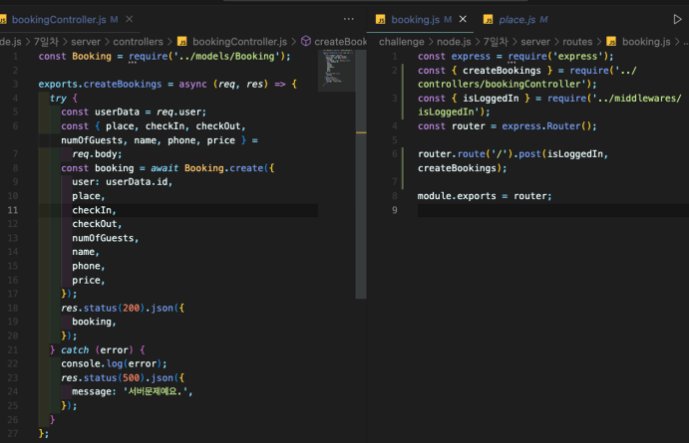Select 'challenge' in the right breadcrumb
Screen dimensions: 689x443
point(402,42)
